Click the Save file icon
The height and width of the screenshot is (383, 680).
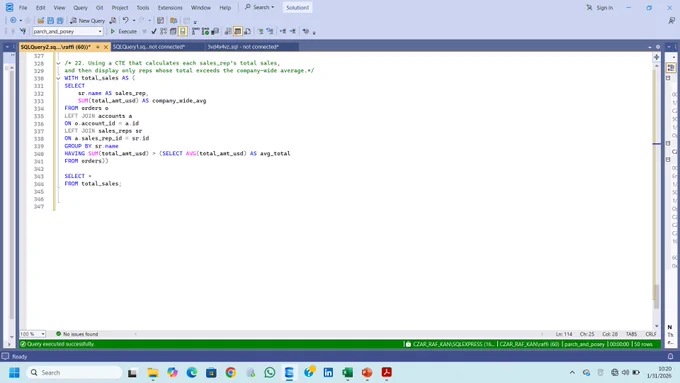[50, 20]
